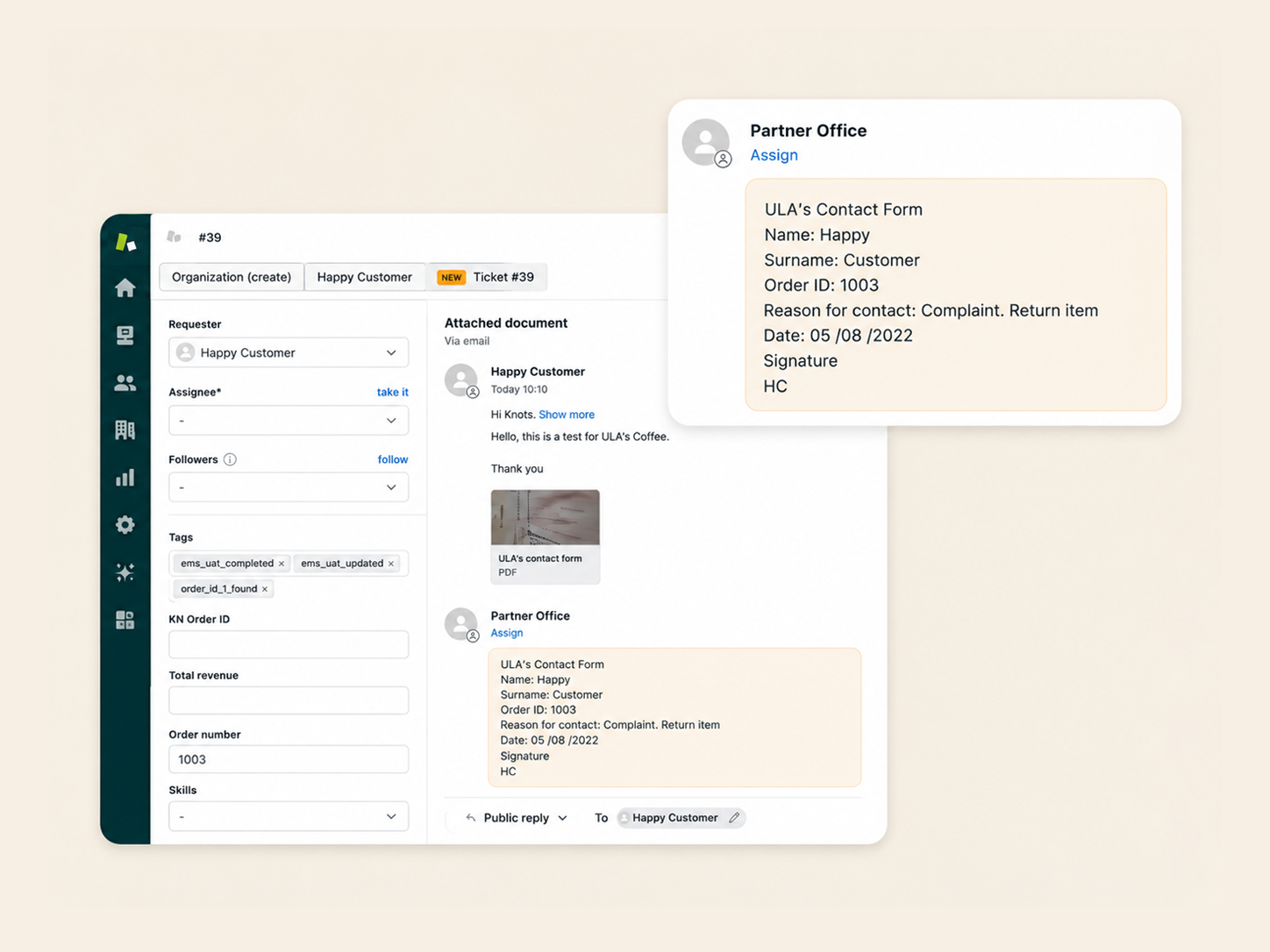
Task: Open the Views icon in sidebar
Action: click(125, 335)
